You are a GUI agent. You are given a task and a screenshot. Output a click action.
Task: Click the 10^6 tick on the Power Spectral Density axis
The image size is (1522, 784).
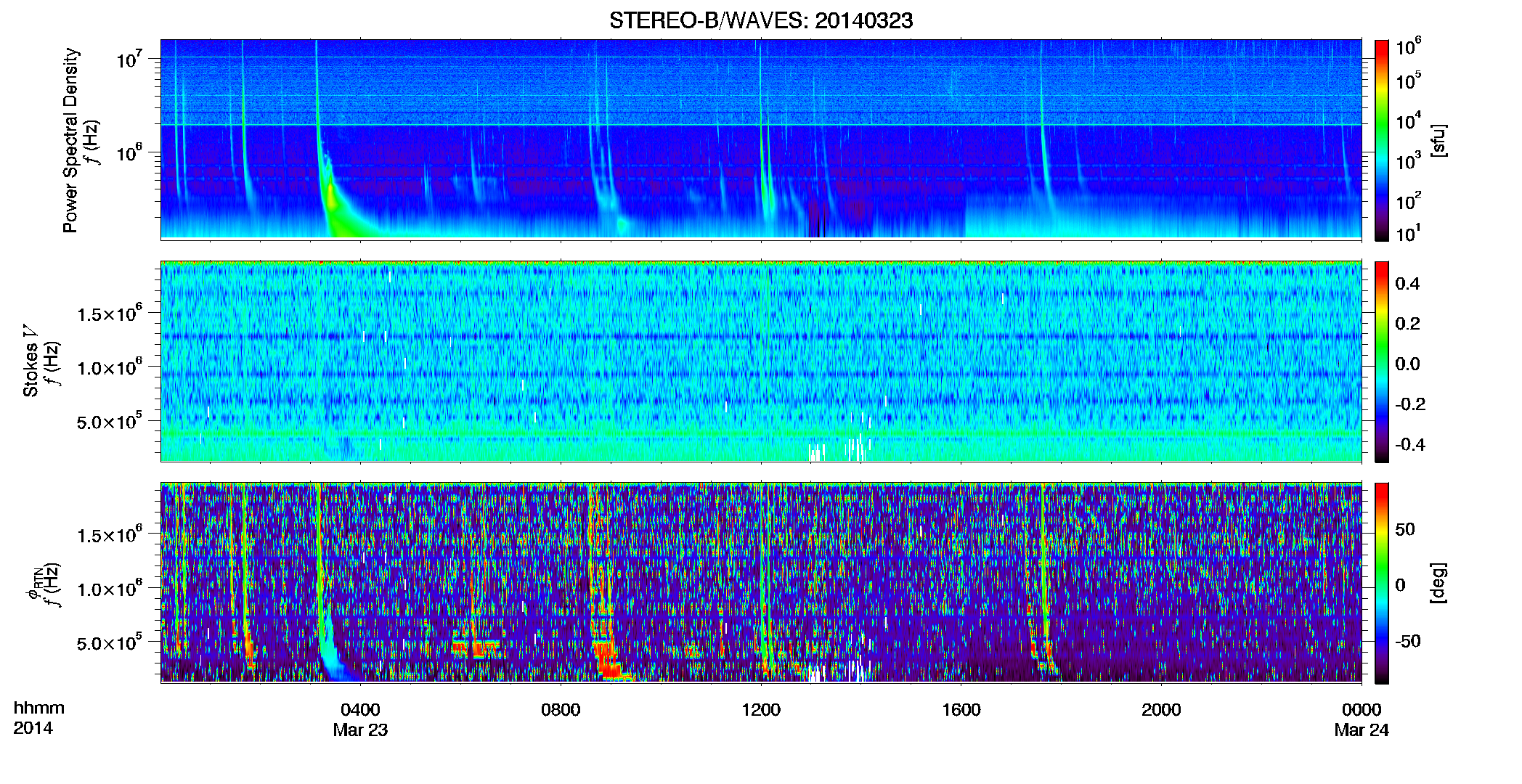click(131, 154)
